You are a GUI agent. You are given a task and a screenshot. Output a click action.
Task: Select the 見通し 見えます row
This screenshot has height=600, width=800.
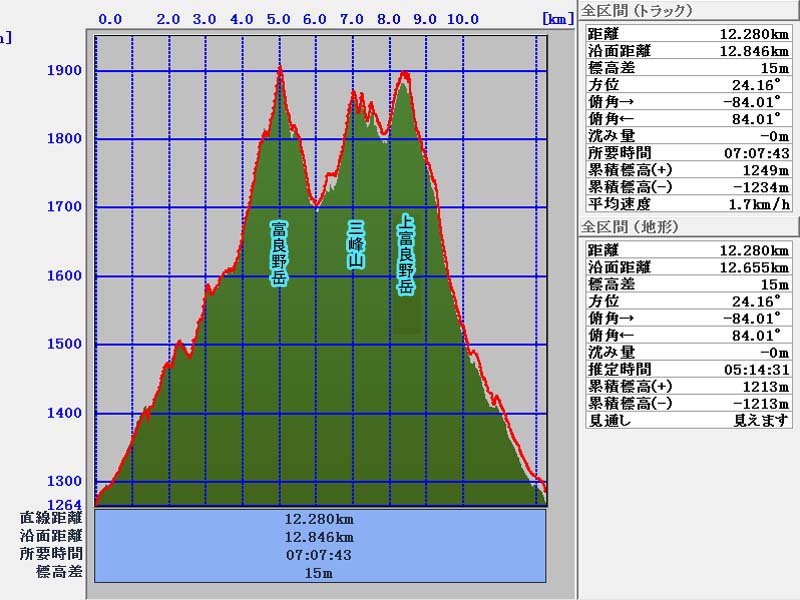pos(688,420)
